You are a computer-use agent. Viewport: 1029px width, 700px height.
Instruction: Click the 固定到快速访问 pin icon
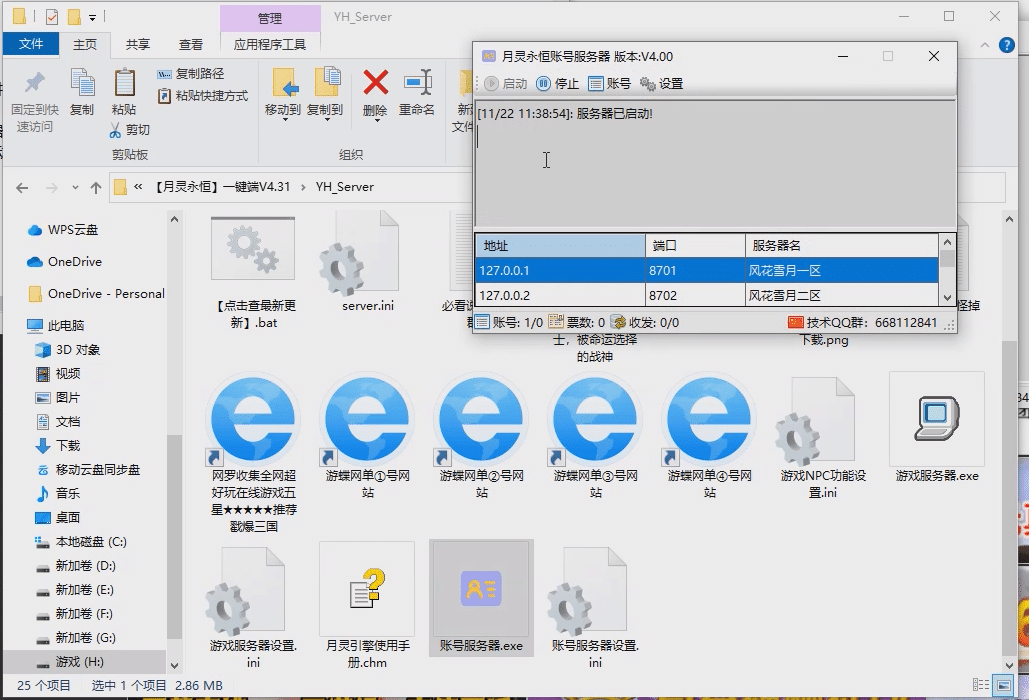click(x=34, y=84)
